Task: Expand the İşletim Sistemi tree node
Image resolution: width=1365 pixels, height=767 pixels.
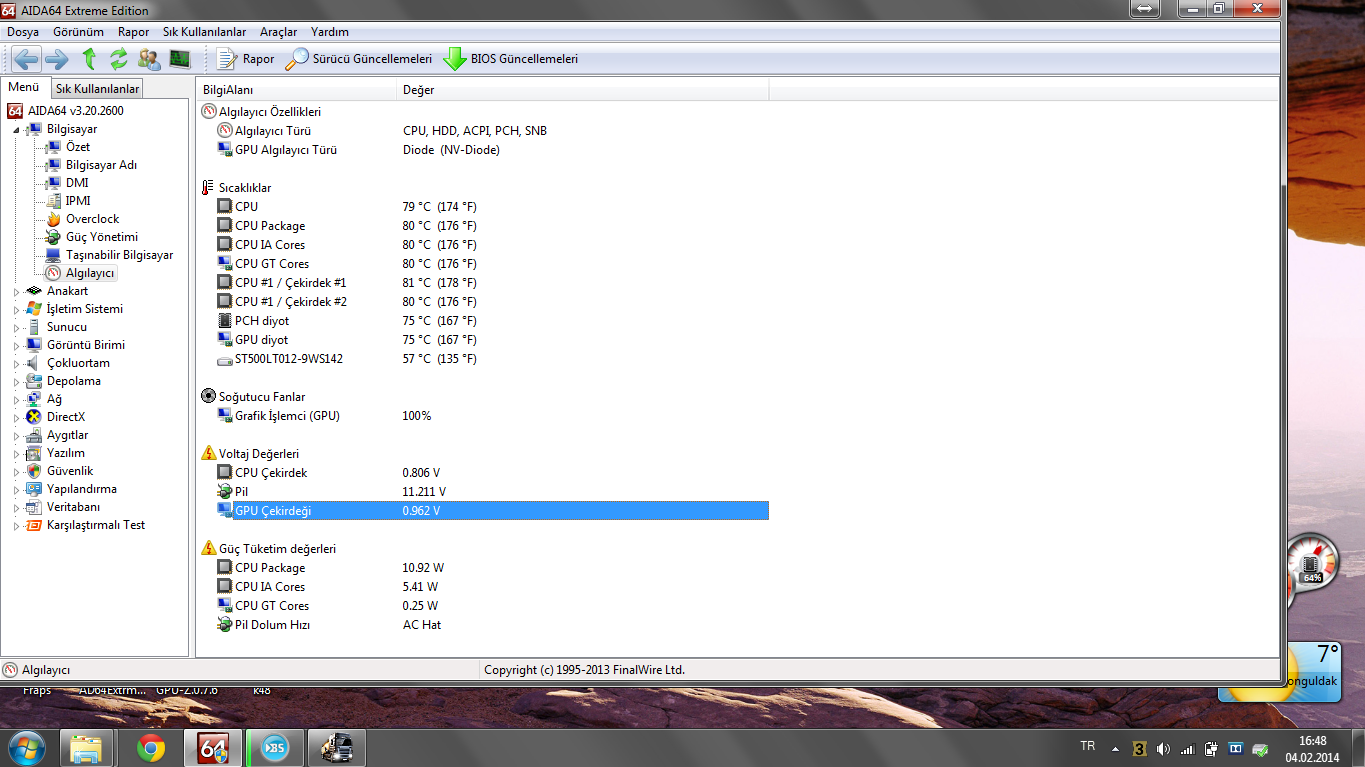Action: click(17, 310)
